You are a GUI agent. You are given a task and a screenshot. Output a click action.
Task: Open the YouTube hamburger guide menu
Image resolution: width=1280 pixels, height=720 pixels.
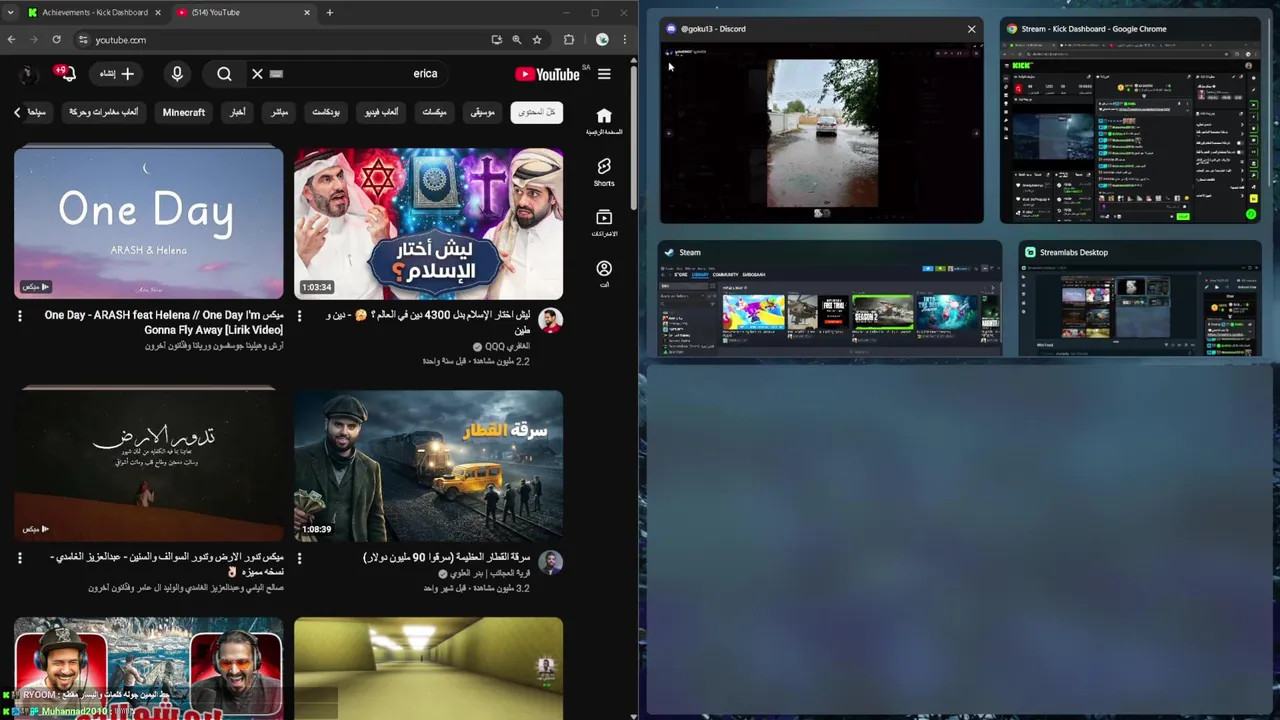point(604,74)
